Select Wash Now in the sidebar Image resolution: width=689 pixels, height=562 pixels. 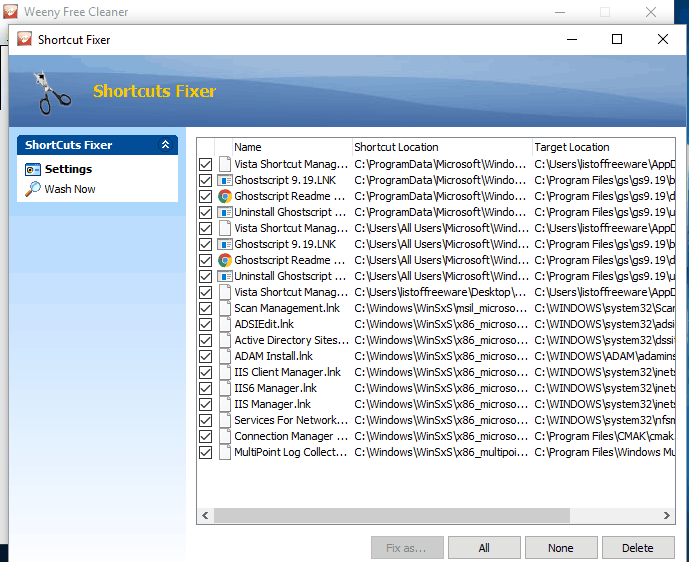coord(70,189)
